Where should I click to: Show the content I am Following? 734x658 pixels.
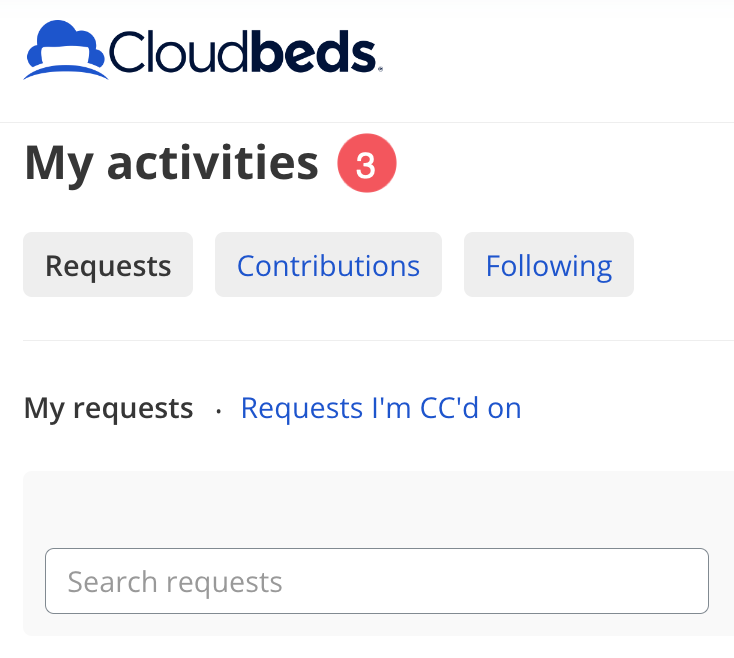[x=548, y=265]
